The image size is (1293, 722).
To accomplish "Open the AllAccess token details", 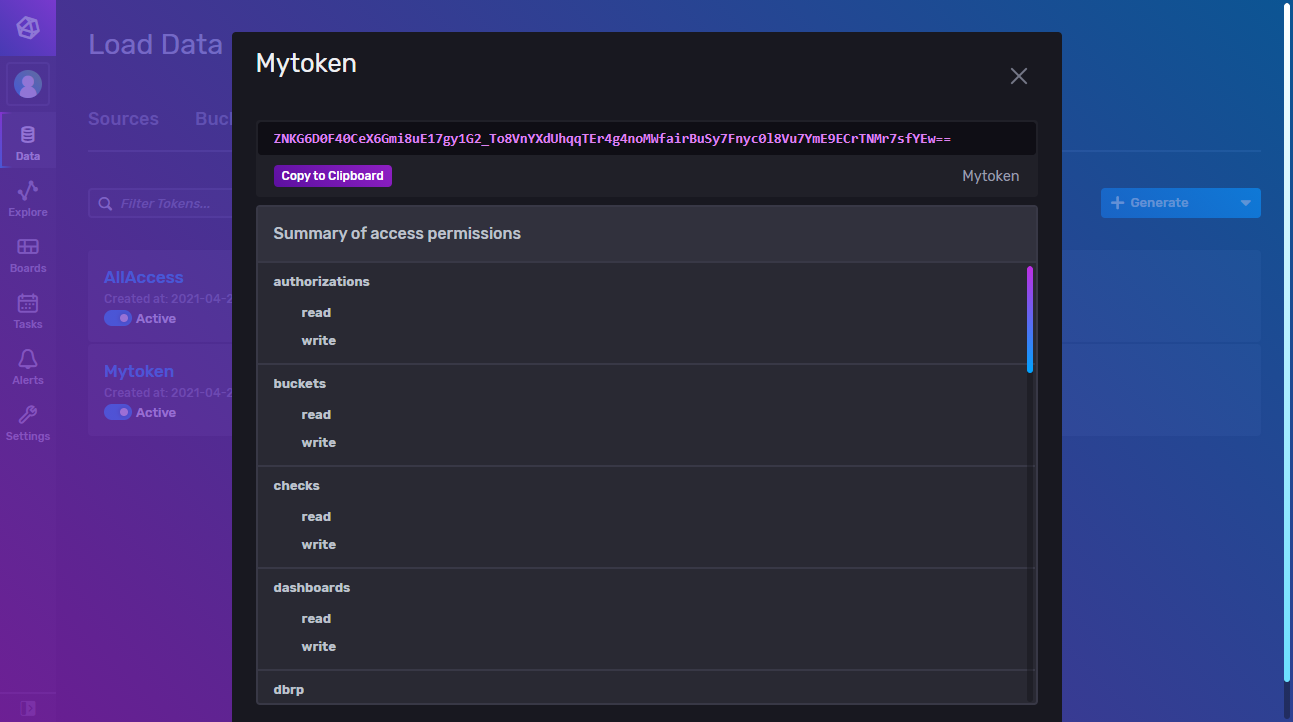I will click(x=143, y=276).
